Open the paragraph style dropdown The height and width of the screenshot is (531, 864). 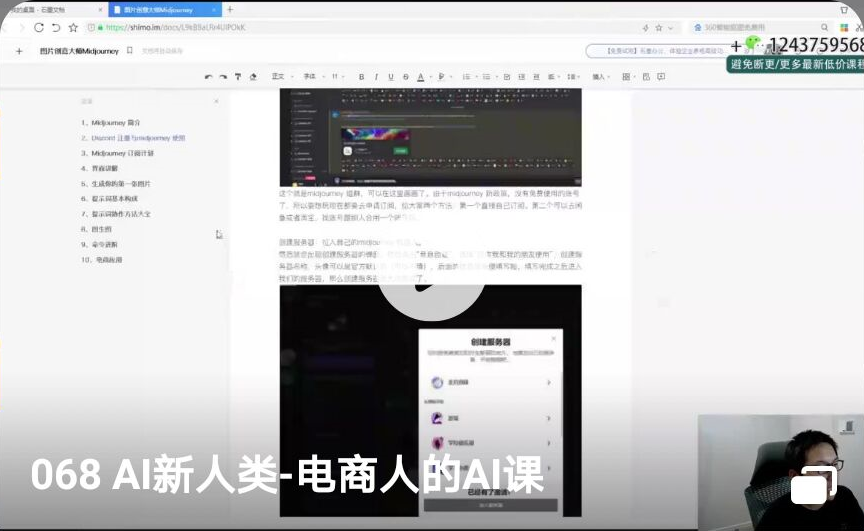pos(280,76)
